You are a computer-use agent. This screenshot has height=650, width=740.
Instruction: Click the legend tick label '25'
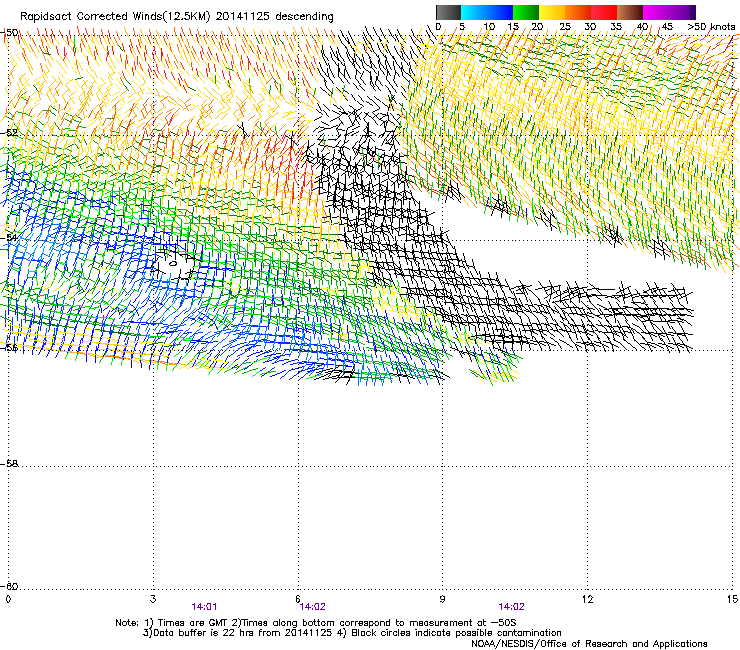tap(565, 27)
